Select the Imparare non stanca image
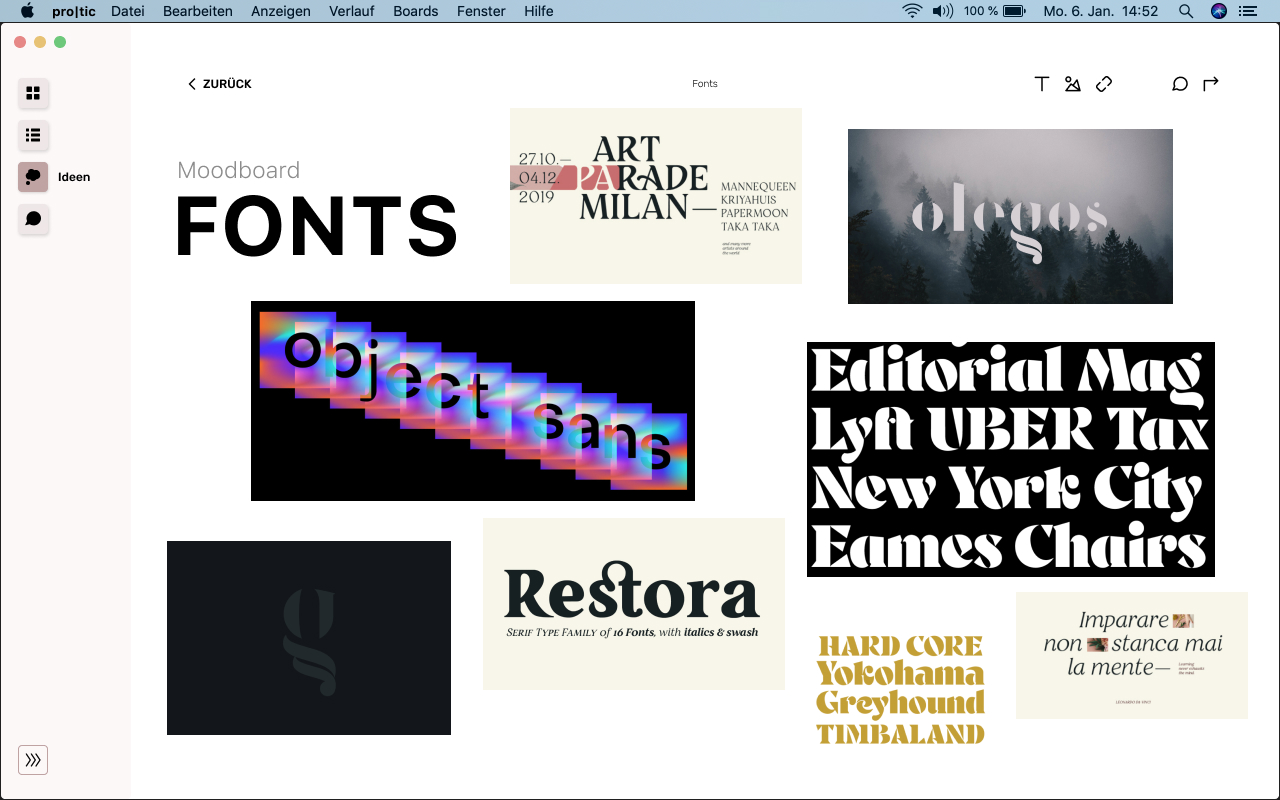Viewport: 1280px width, 800px height. (1132, 655)
